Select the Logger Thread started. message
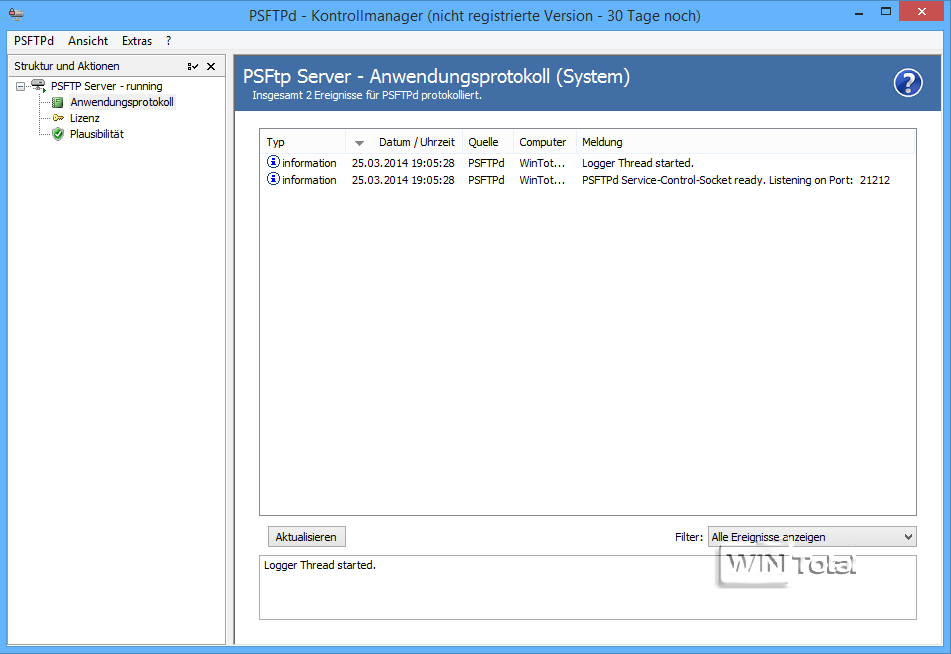The image size is (951, 654). click(x=638, y=163)
